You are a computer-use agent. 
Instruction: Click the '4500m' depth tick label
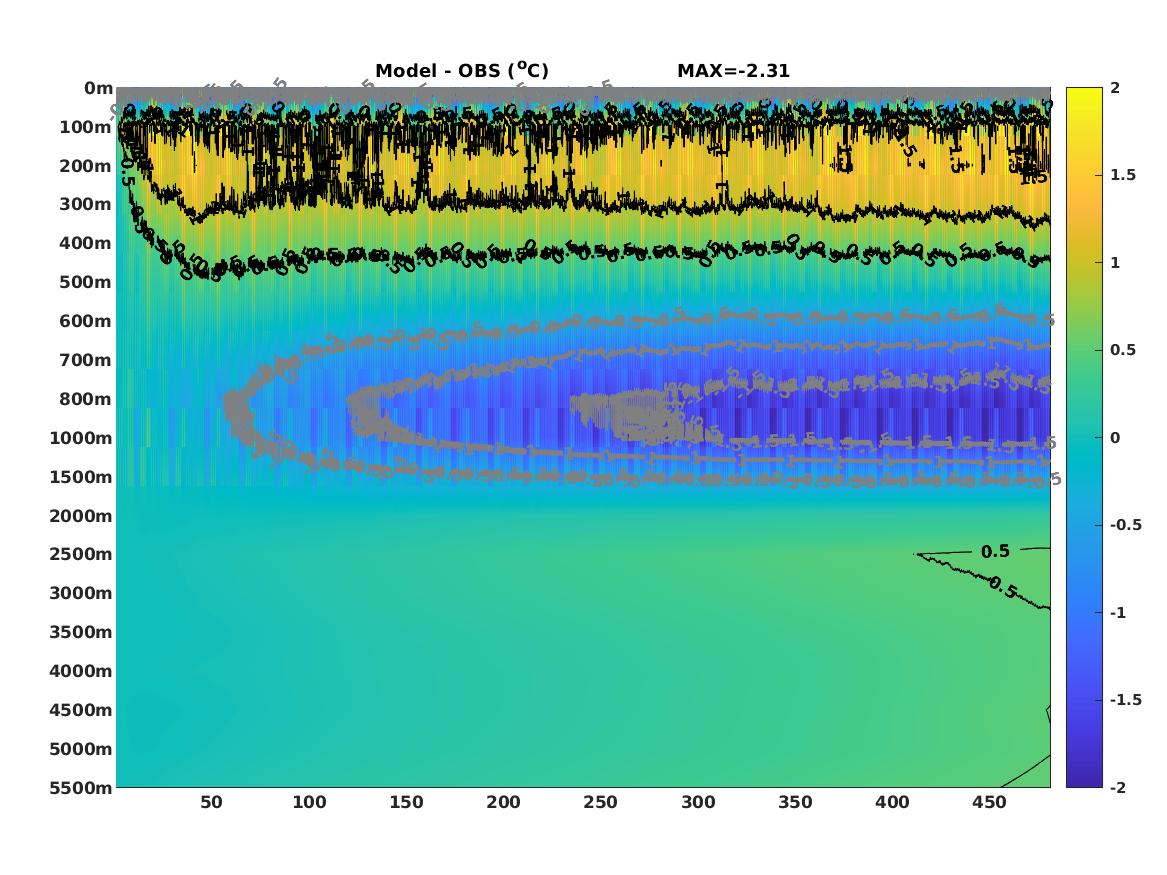[x=81, y=710]
